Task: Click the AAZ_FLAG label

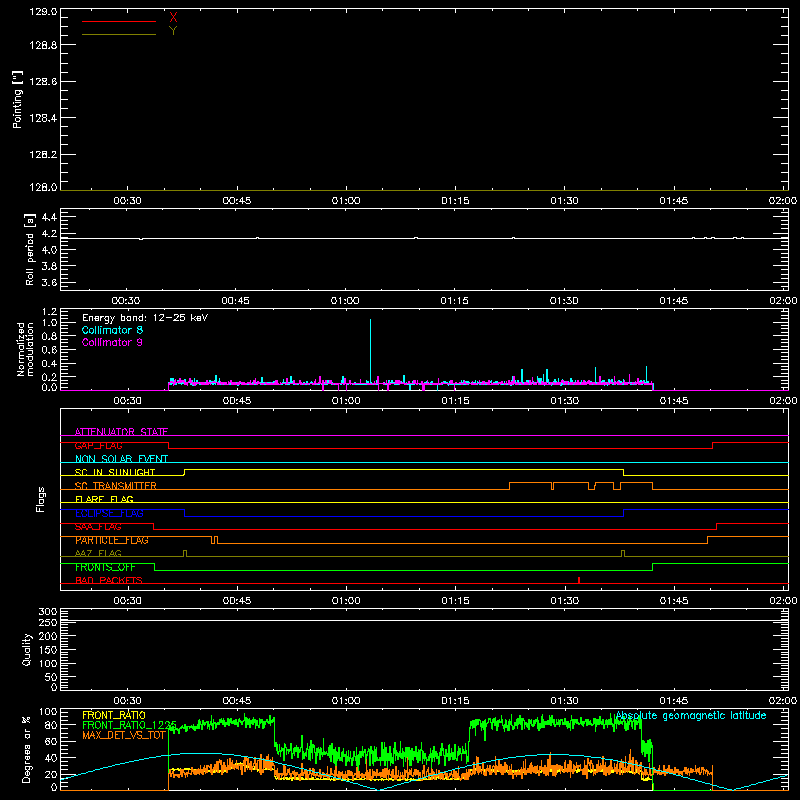Action: click(98, 553)
